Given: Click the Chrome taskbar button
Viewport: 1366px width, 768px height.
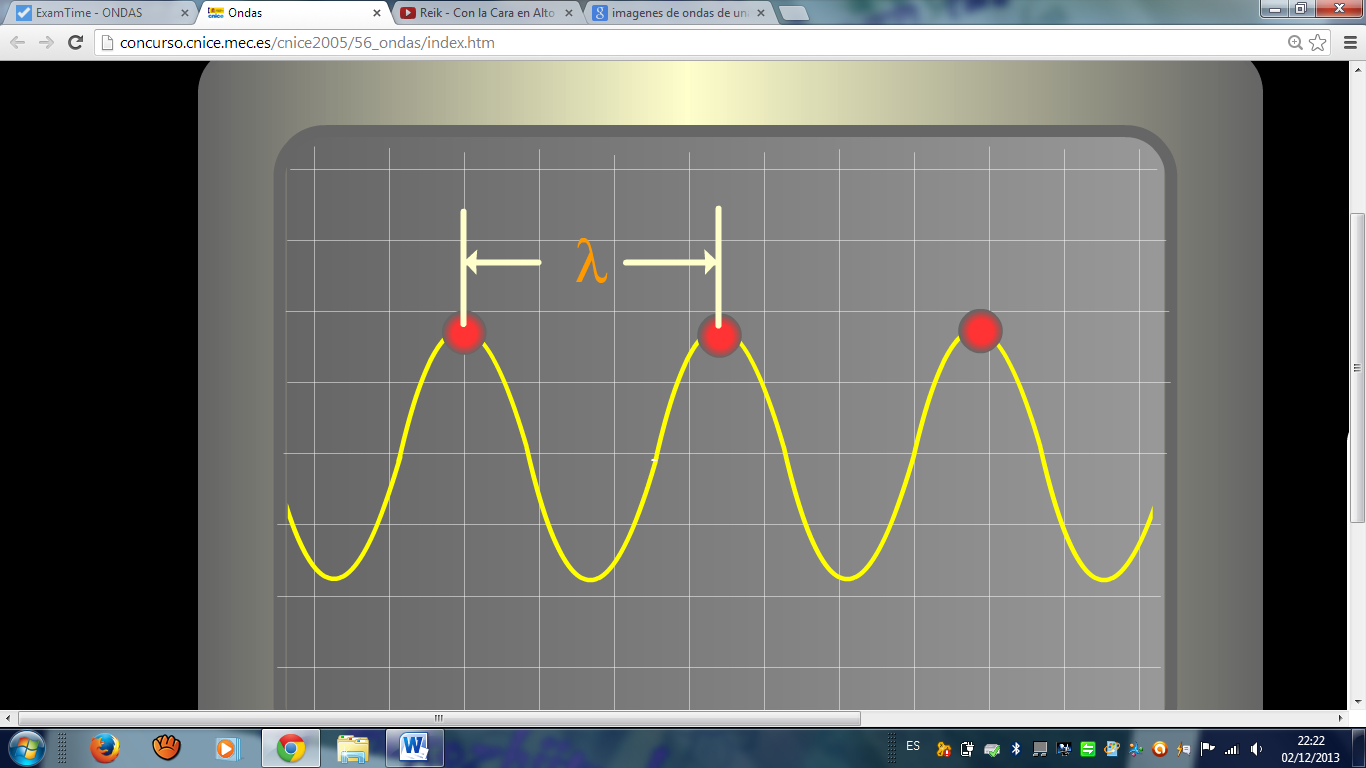Looking at the screenshot, I should (291, 748).
